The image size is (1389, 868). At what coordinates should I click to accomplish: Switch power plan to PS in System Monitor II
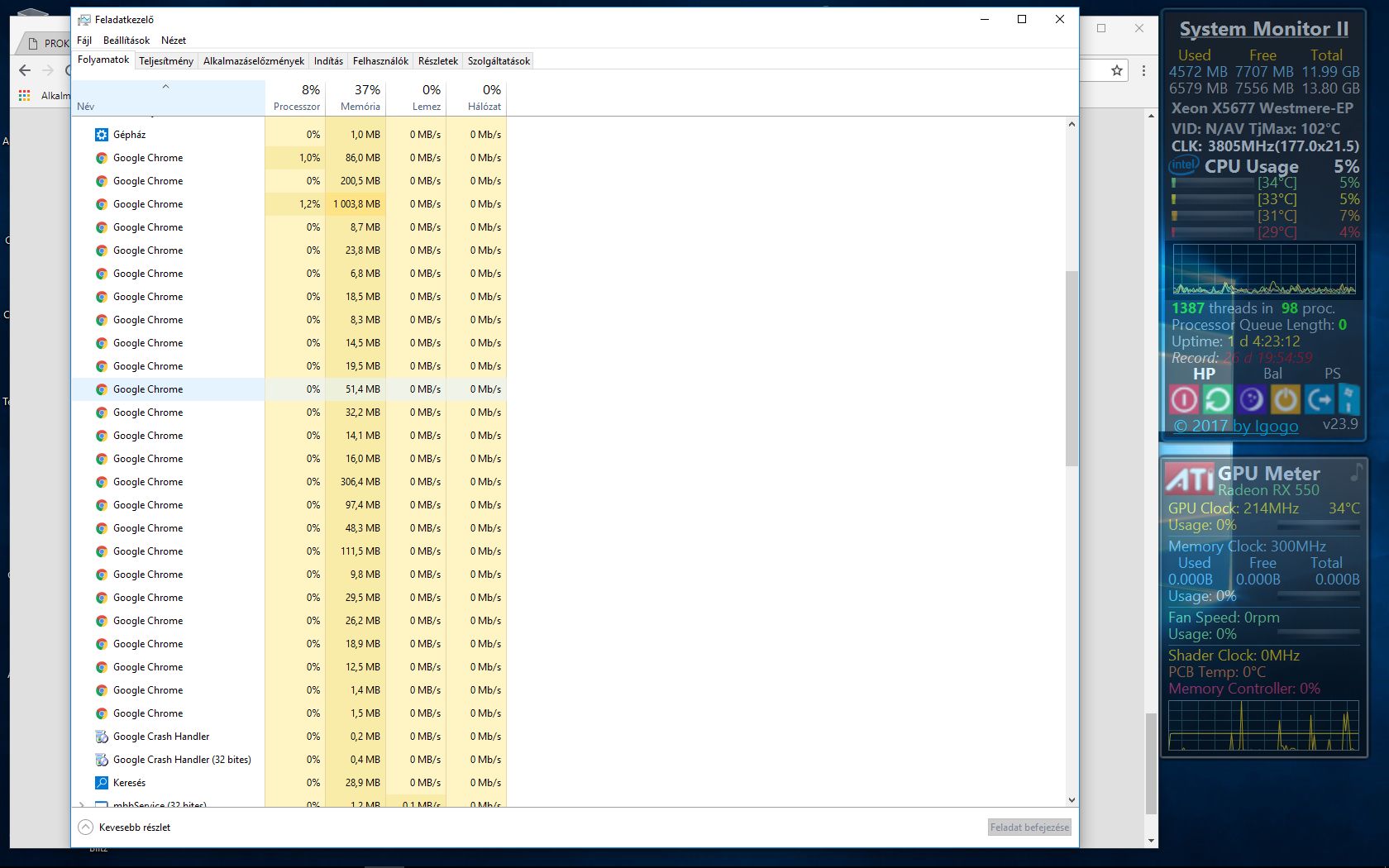tap(1332, 374)
